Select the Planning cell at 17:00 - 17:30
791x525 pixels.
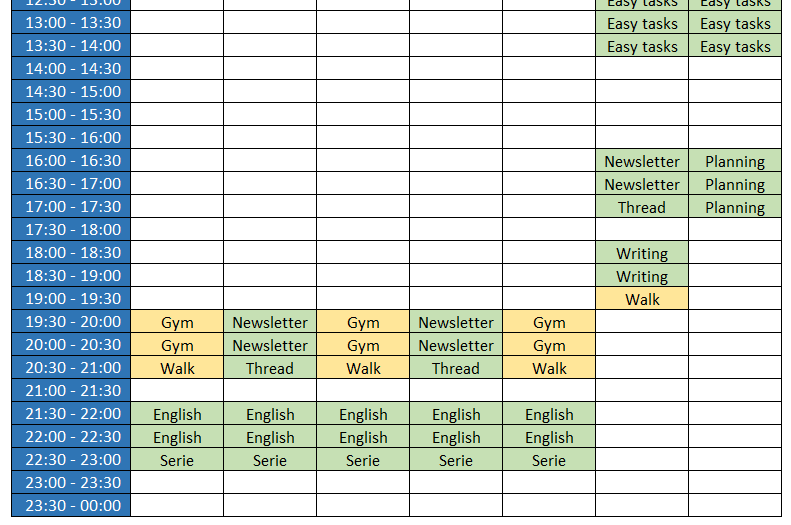(735, 207)
